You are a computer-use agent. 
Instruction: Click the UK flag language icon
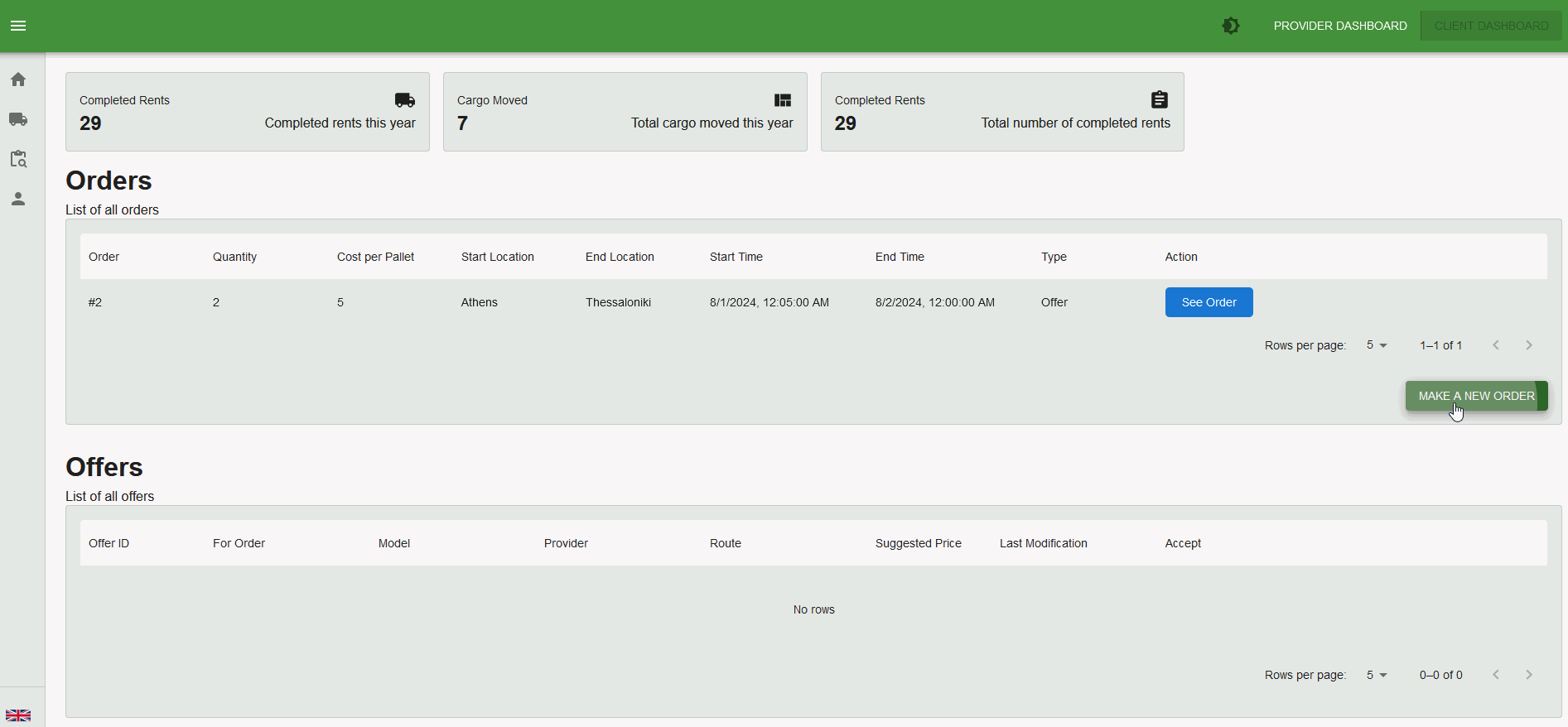click(x=18, y=715)
